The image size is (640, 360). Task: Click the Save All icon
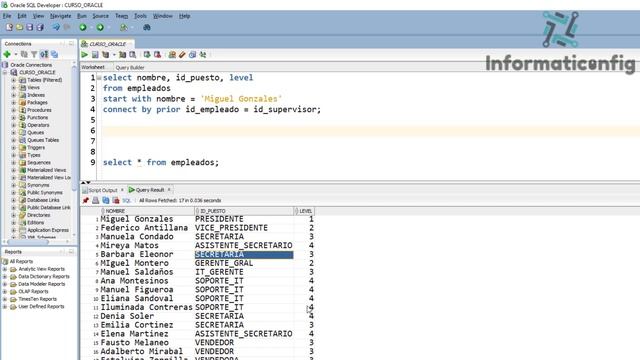[40, 27]
